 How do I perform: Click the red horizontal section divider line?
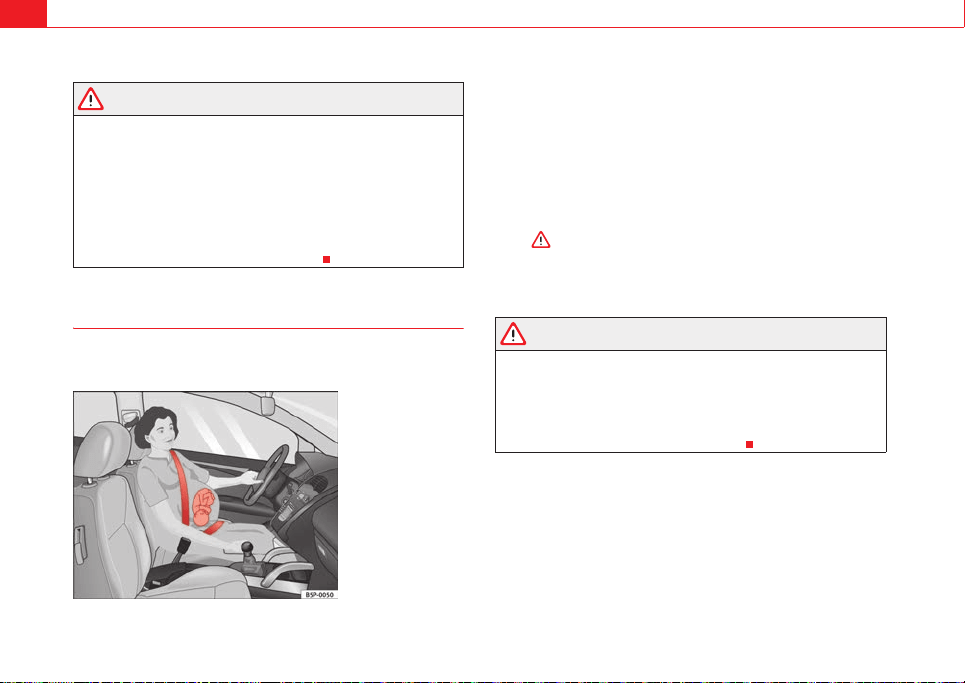pos(268,329)
